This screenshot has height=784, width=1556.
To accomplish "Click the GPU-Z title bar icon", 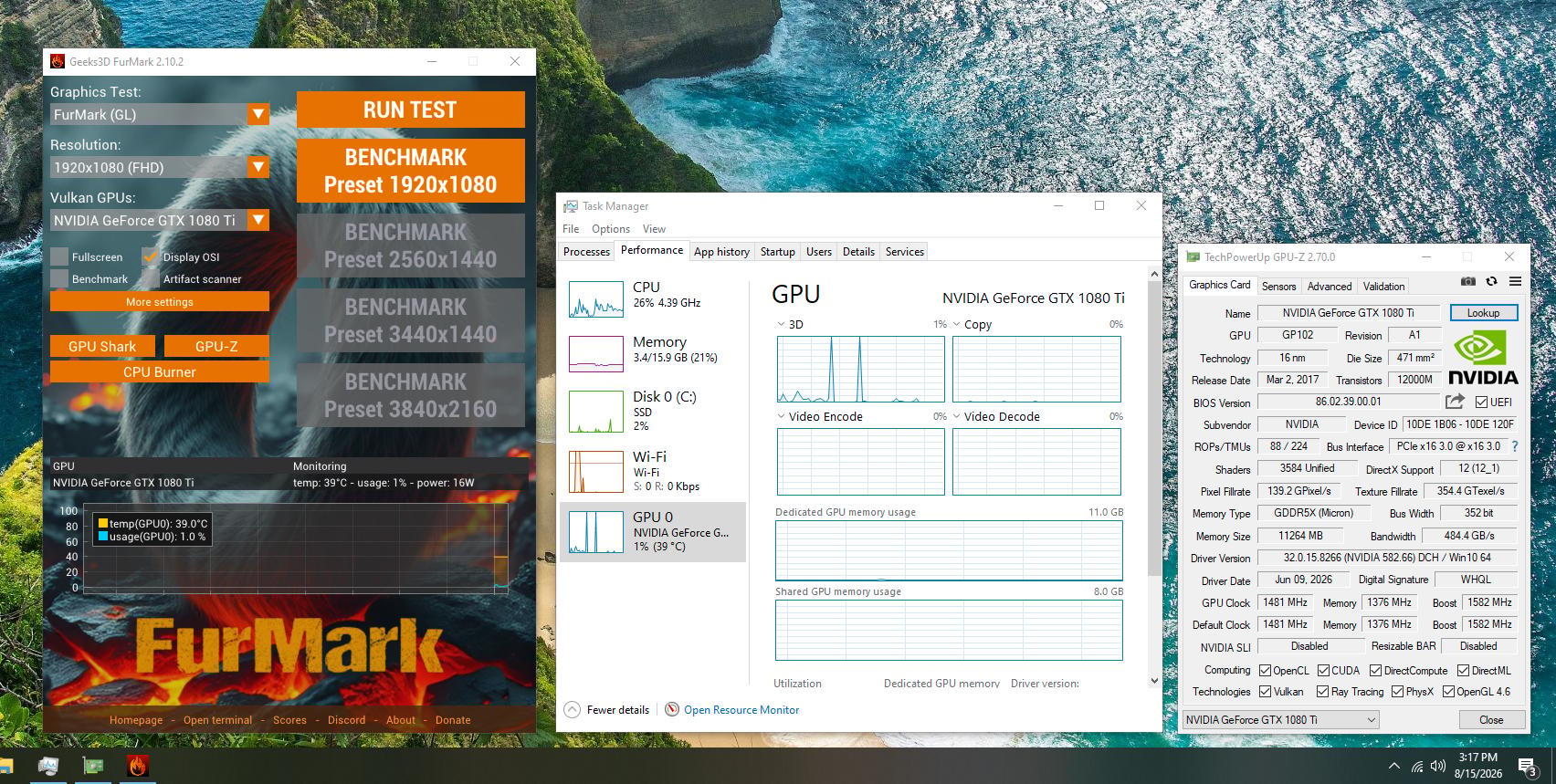I will point(1193,257).
